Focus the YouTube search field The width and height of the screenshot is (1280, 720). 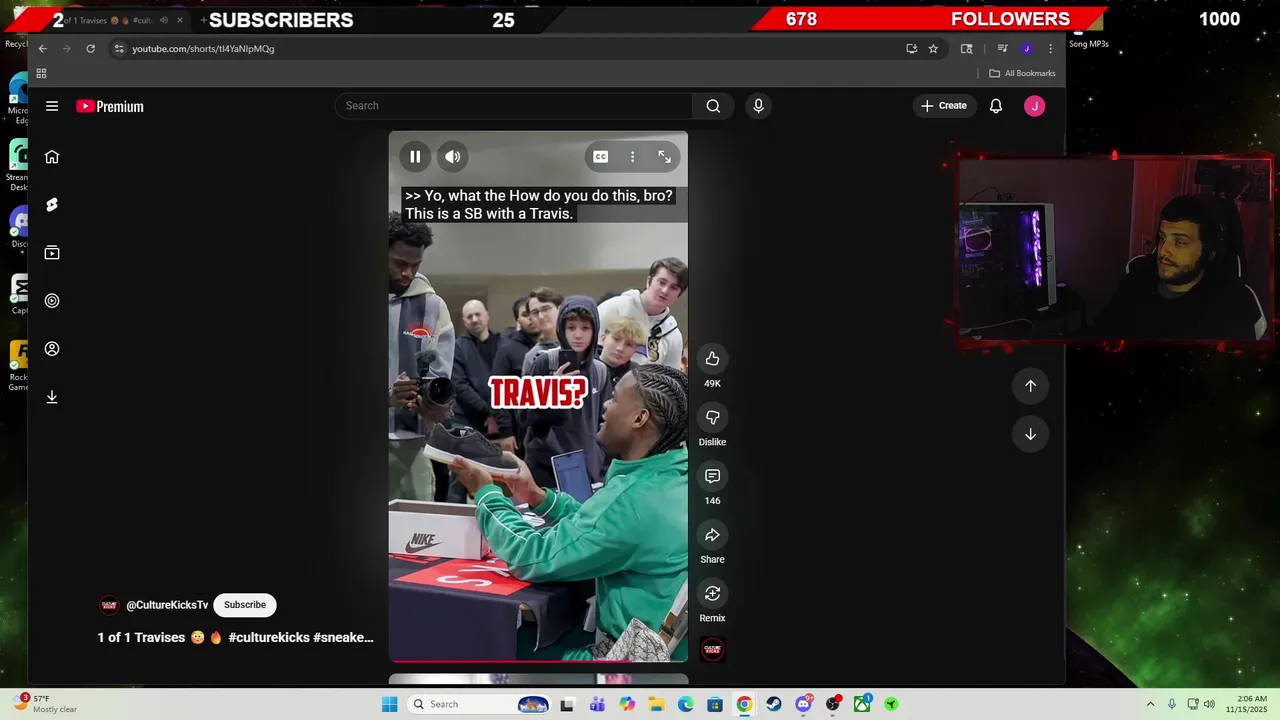514,106
